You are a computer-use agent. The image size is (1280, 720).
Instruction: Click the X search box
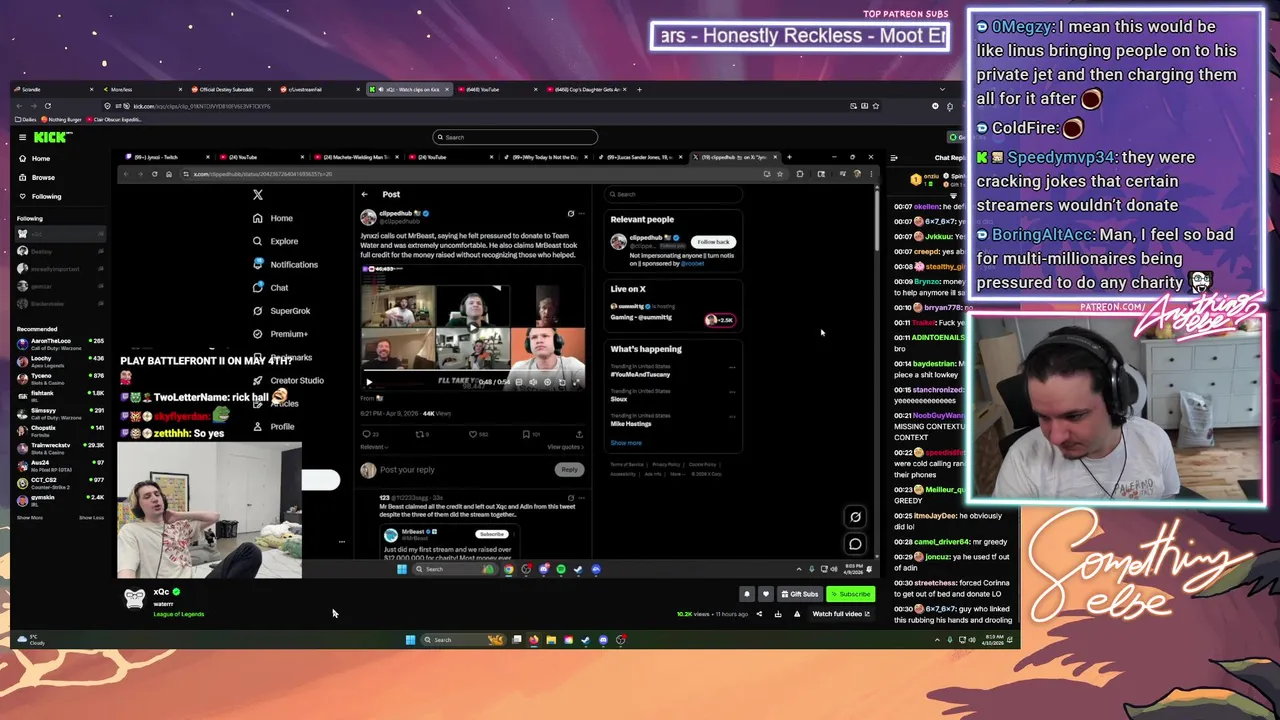point(675,194)
